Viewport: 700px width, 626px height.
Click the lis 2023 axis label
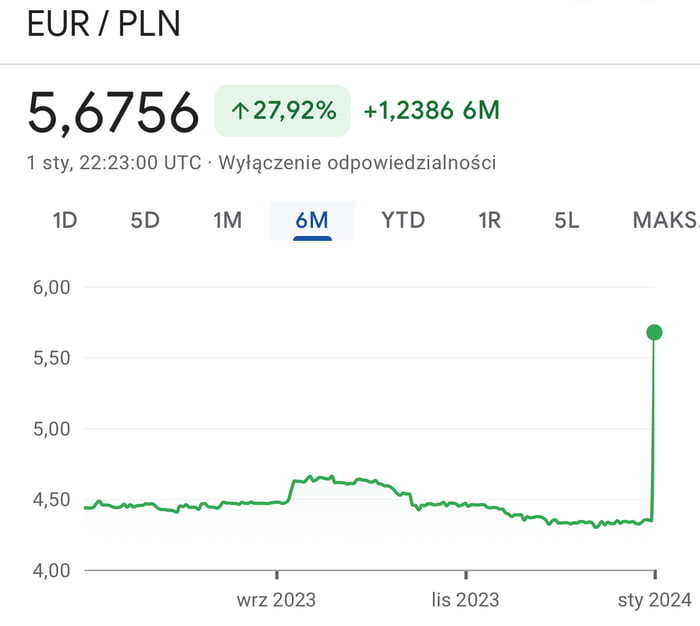[465, 600]
